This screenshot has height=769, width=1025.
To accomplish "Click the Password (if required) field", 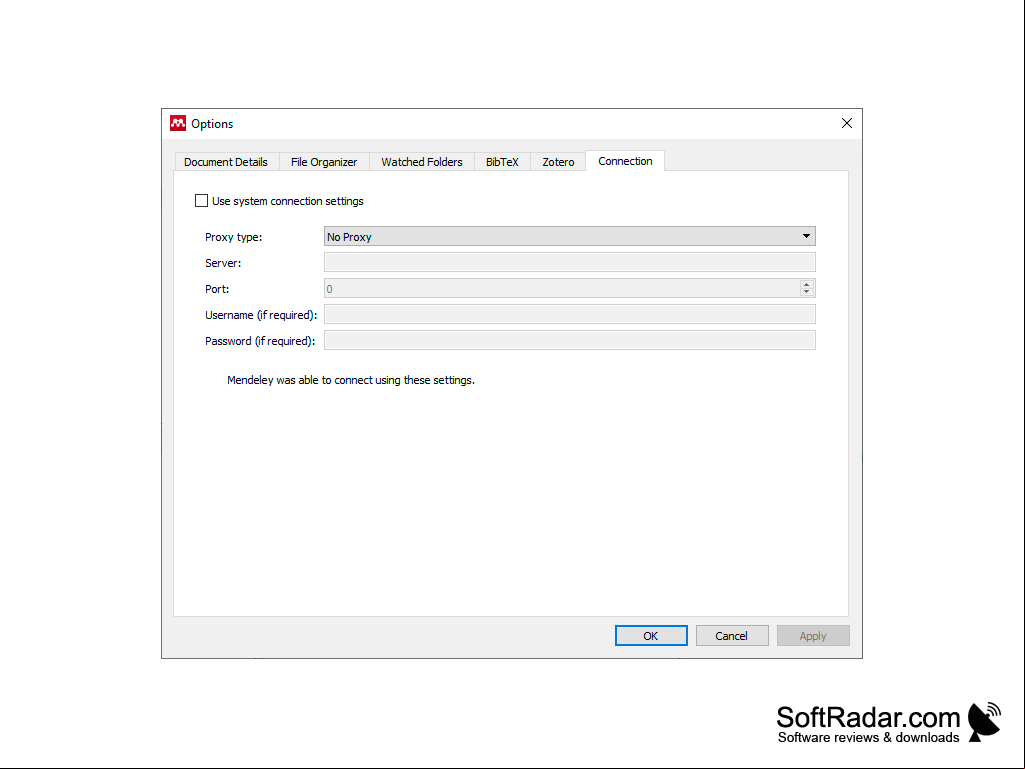I will tap(569, 340).
